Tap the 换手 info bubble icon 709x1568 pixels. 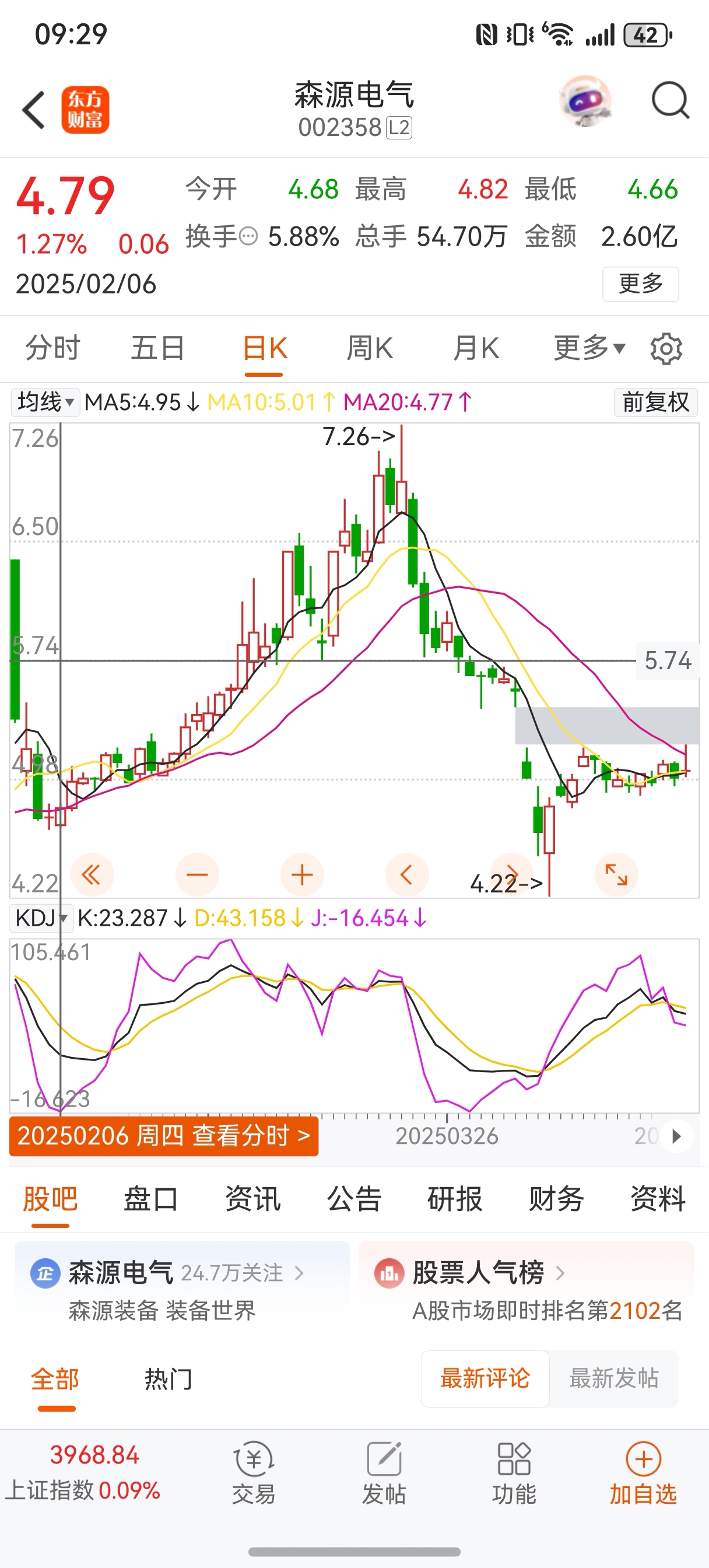248,236
